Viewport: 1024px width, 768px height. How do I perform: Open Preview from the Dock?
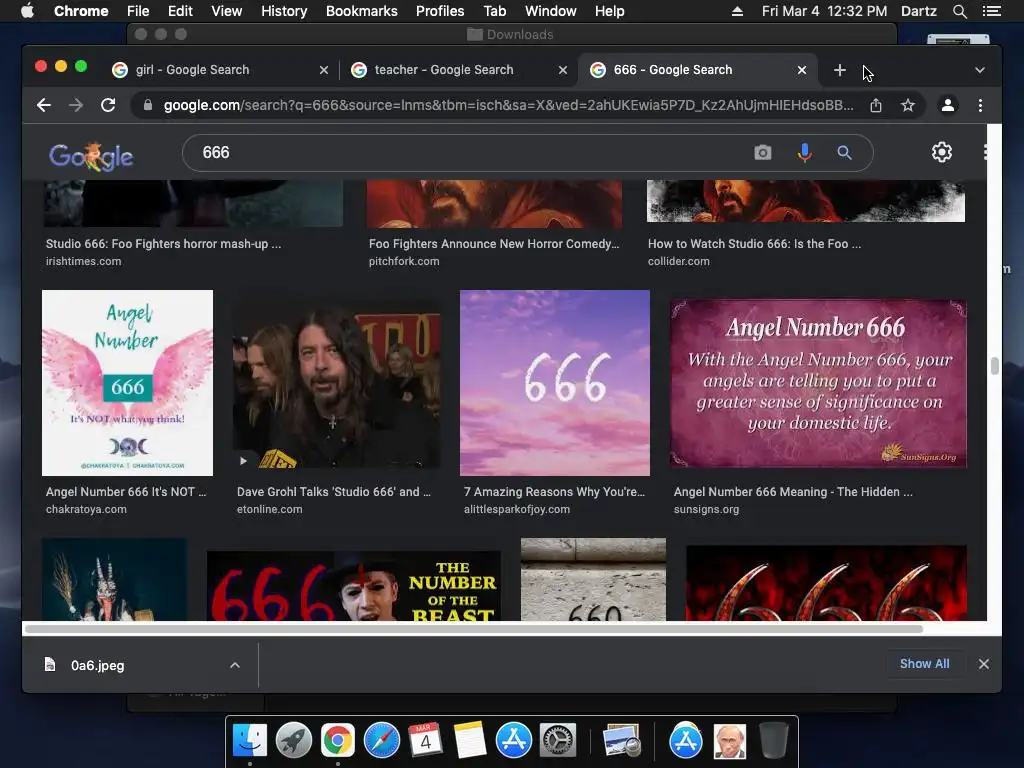(621, 741)
